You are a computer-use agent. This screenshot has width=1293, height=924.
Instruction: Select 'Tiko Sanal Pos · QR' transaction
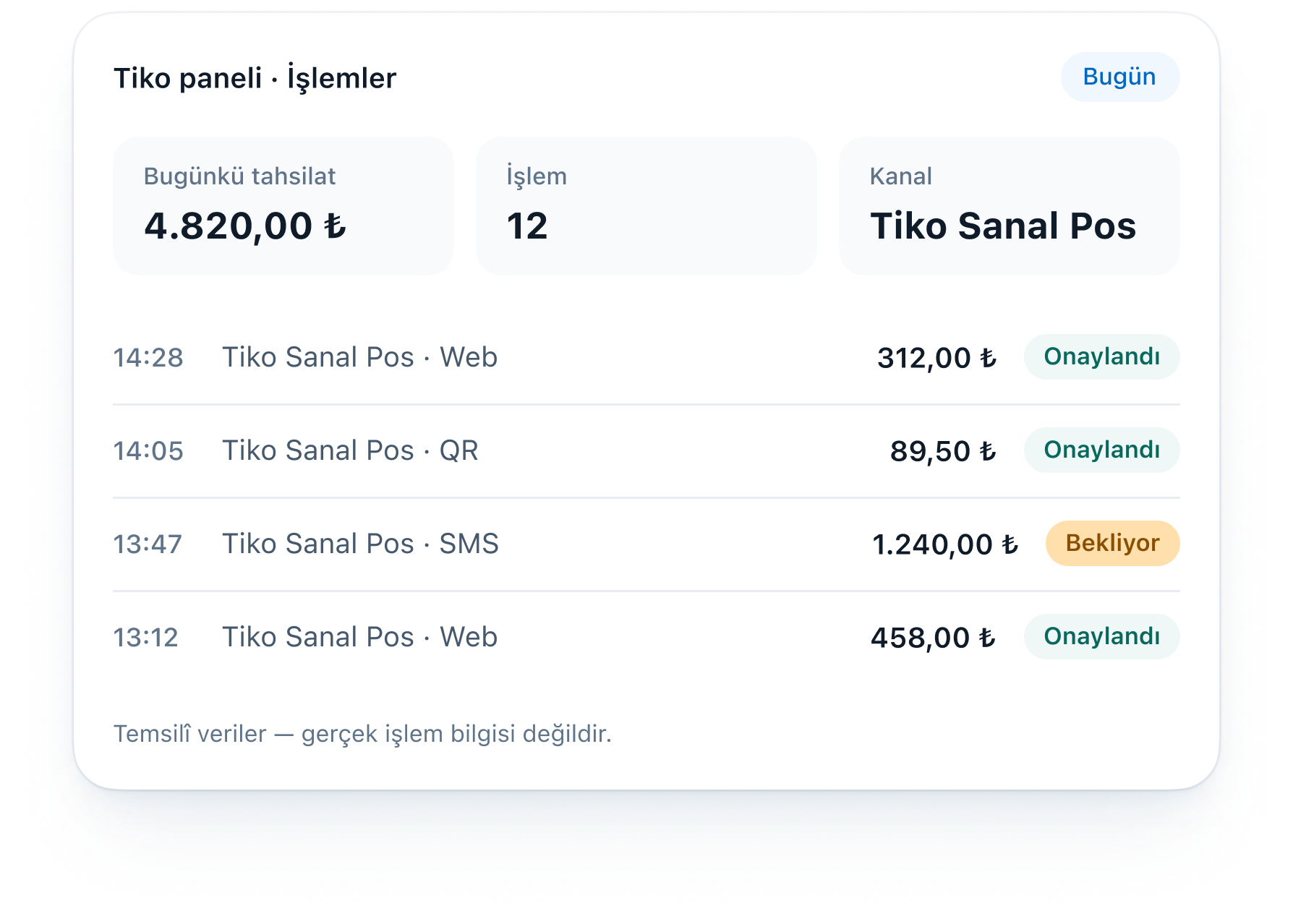click(x=350, y=450)
